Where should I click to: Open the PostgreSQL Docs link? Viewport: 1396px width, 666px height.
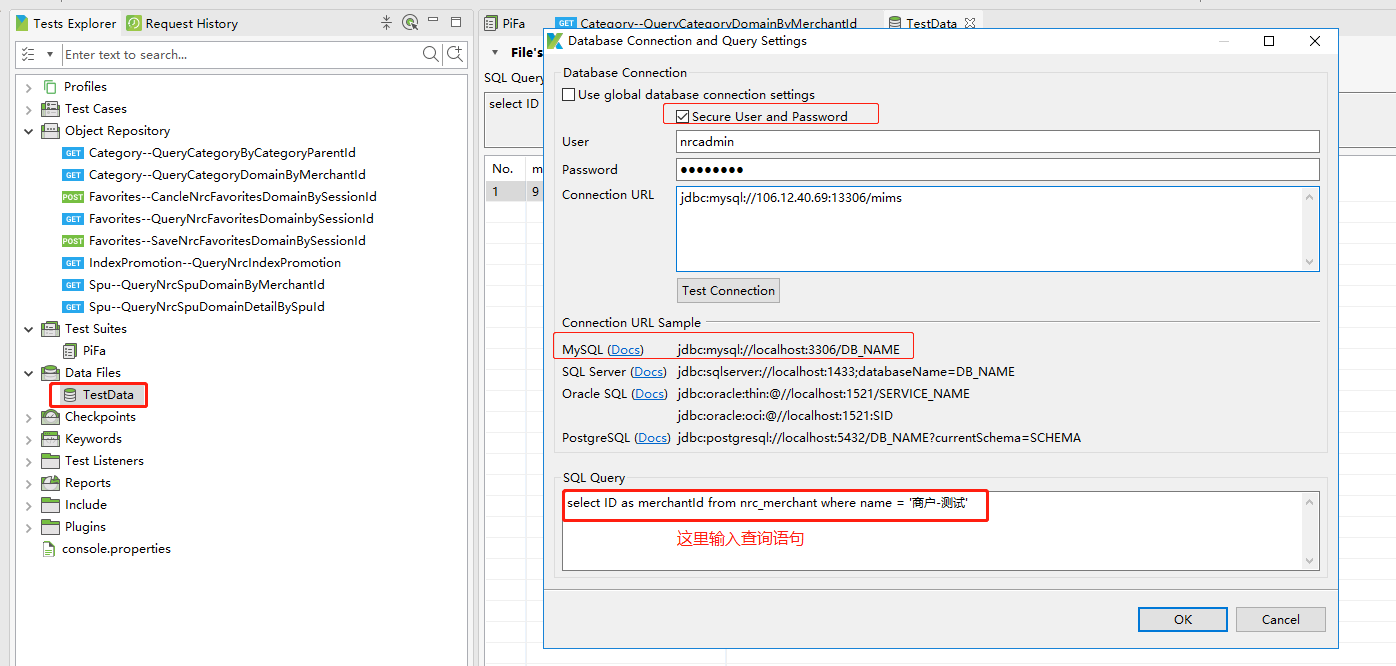point(653,438)
